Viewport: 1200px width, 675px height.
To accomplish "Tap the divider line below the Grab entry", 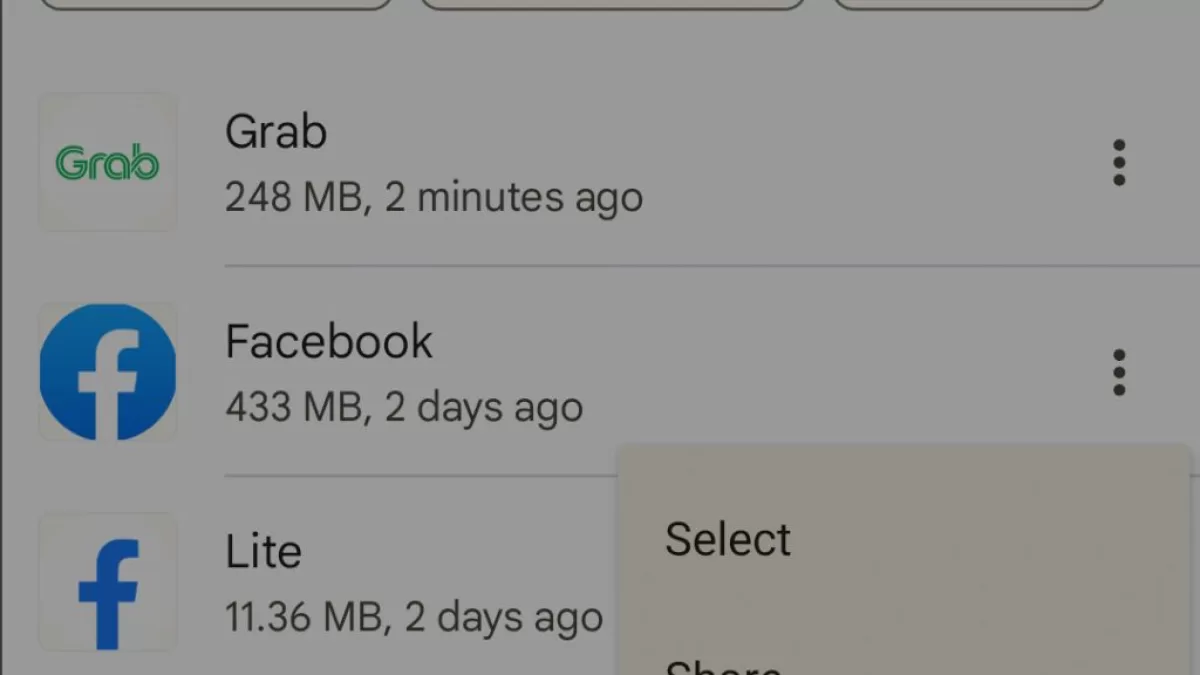I will coord(700,266).
